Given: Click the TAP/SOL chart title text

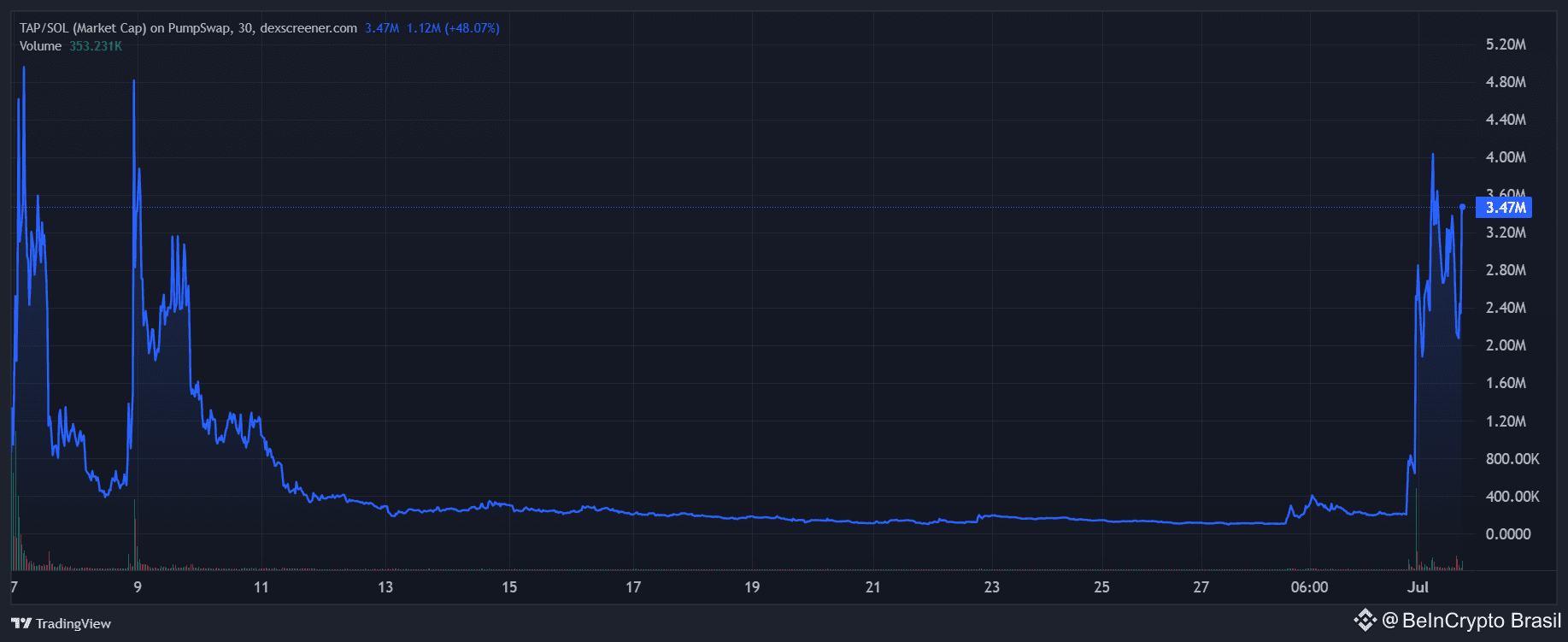Looking at the screenshot, I should [x=188, y=28].
